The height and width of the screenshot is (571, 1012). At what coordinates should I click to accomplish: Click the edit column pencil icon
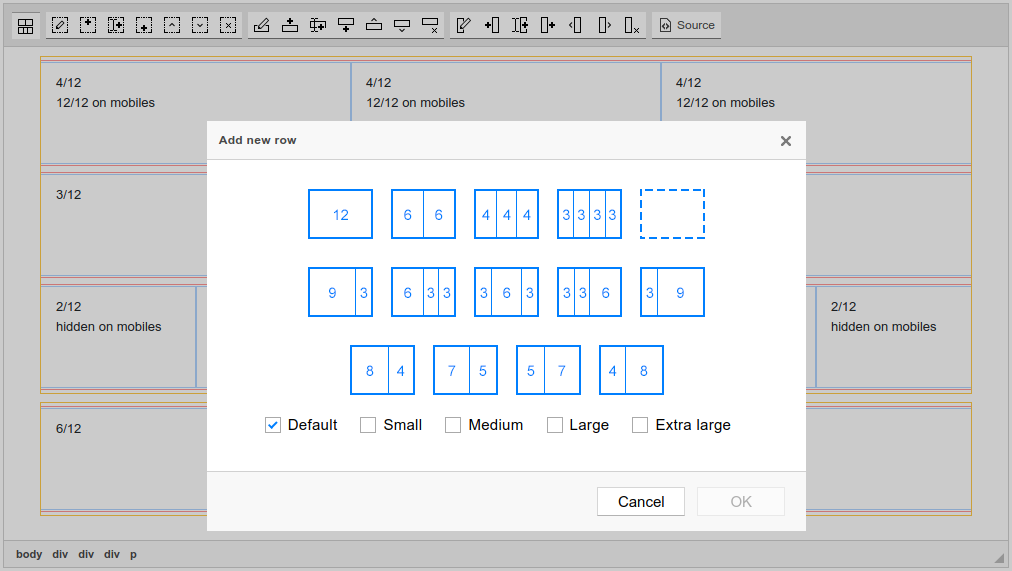pos(463,26)
